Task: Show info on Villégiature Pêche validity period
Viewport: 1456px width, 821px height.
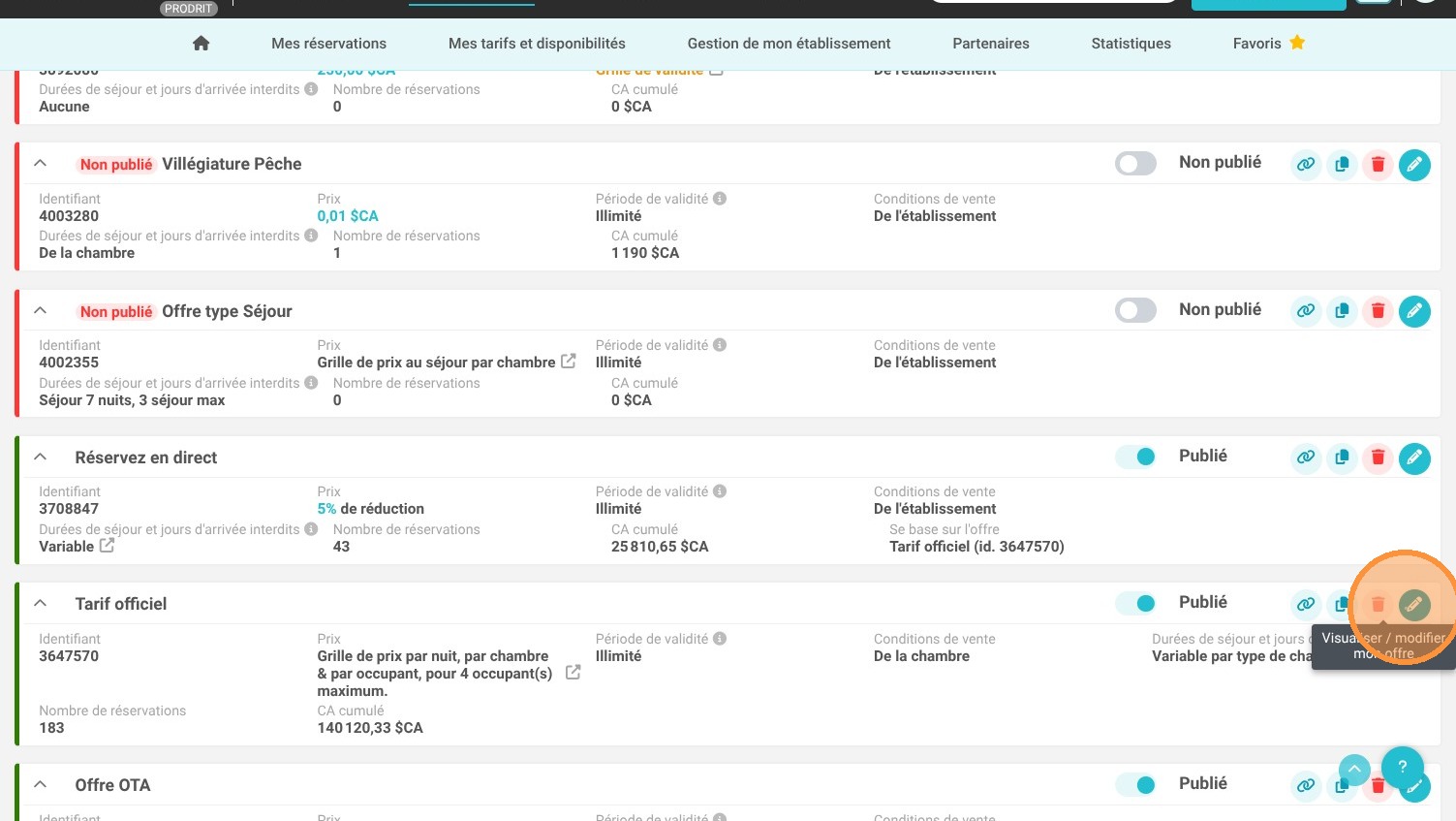Action: pos(720,199)
